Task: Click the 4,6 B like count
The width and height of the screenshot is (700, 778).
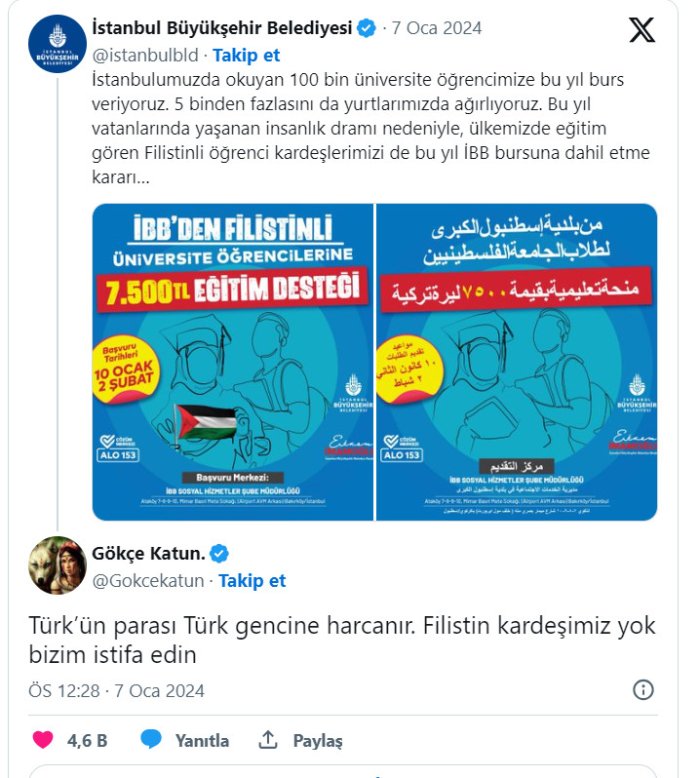Action: pyautogui.click(x=87, y=741)
